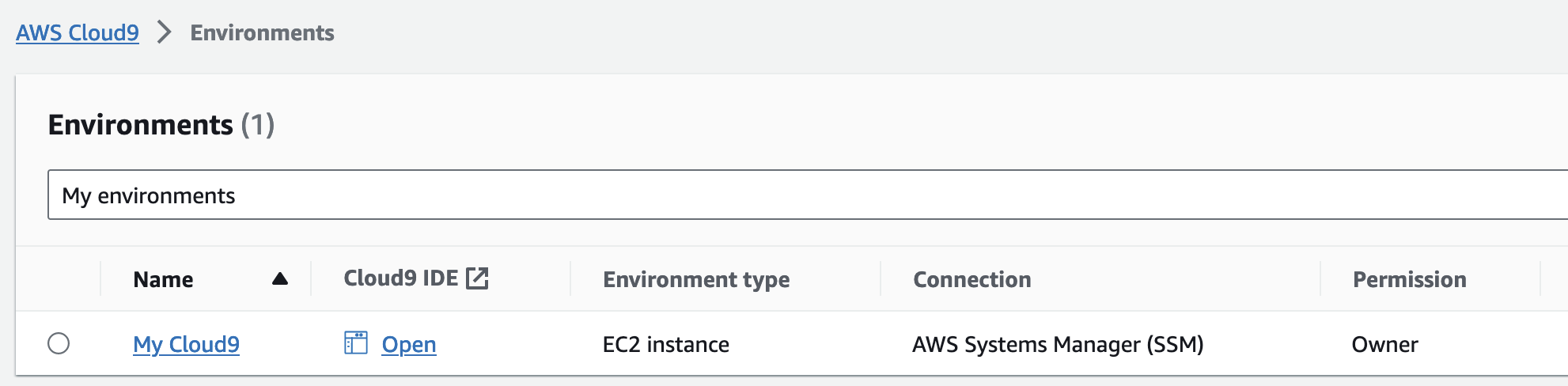The height and width of the screenshot is (386, 1568).
Task: Click divider between Name and Cloud9 IDE columns
Action: click(x=311, y=278)
